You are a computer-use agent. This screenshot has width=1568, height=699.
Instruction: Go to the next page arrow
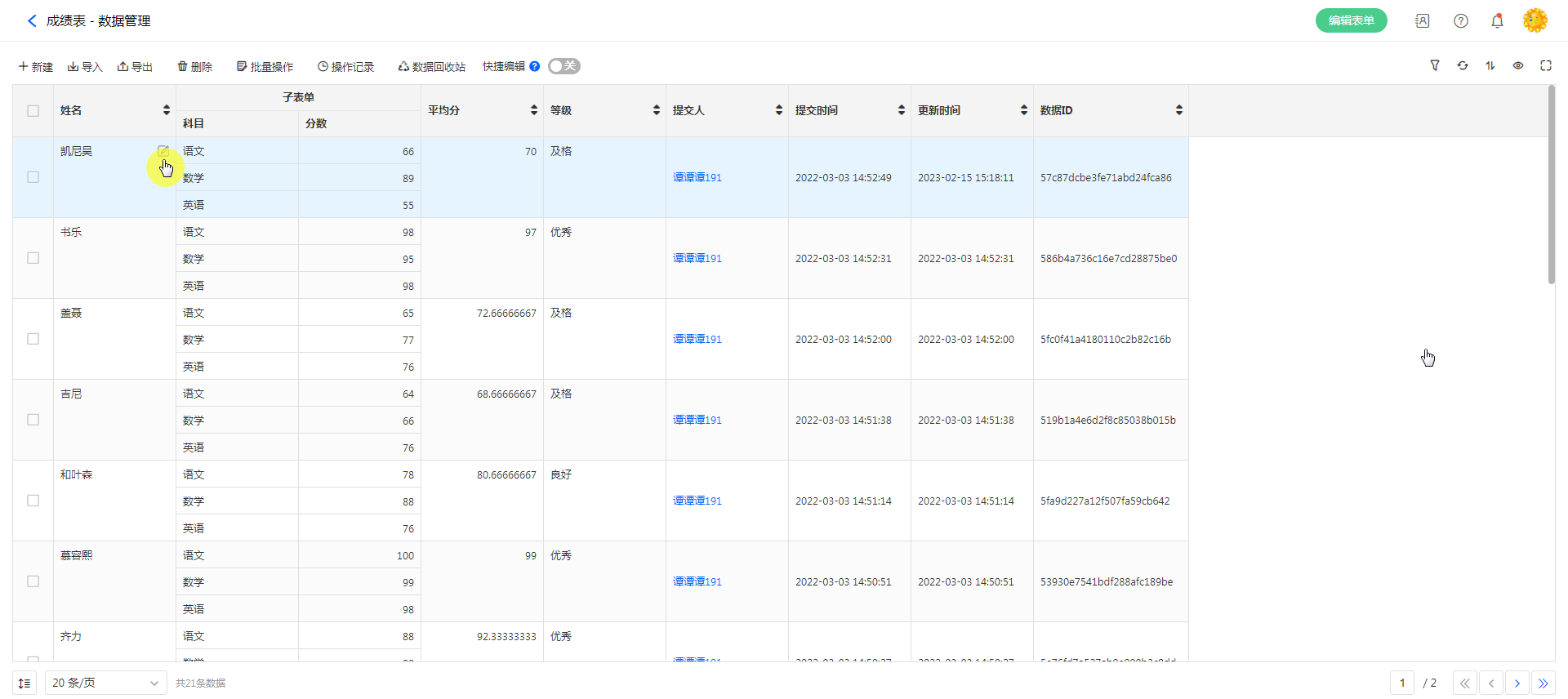(x=1517, y=683)
